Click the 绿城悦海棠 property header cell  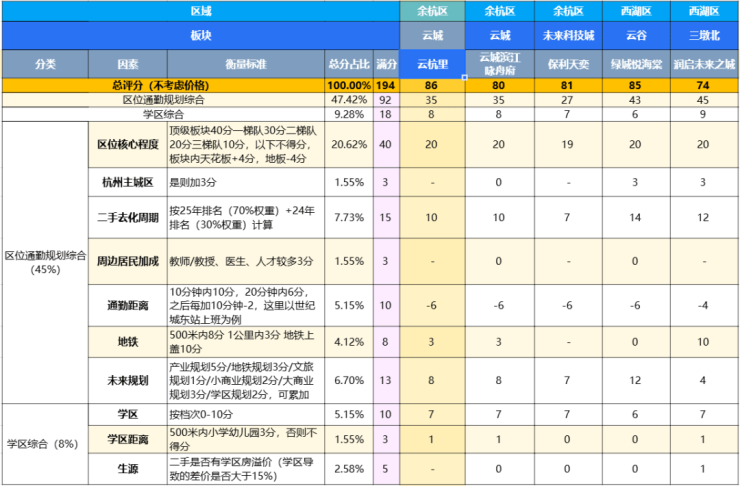pyautogui.click(x=636, y=63)
